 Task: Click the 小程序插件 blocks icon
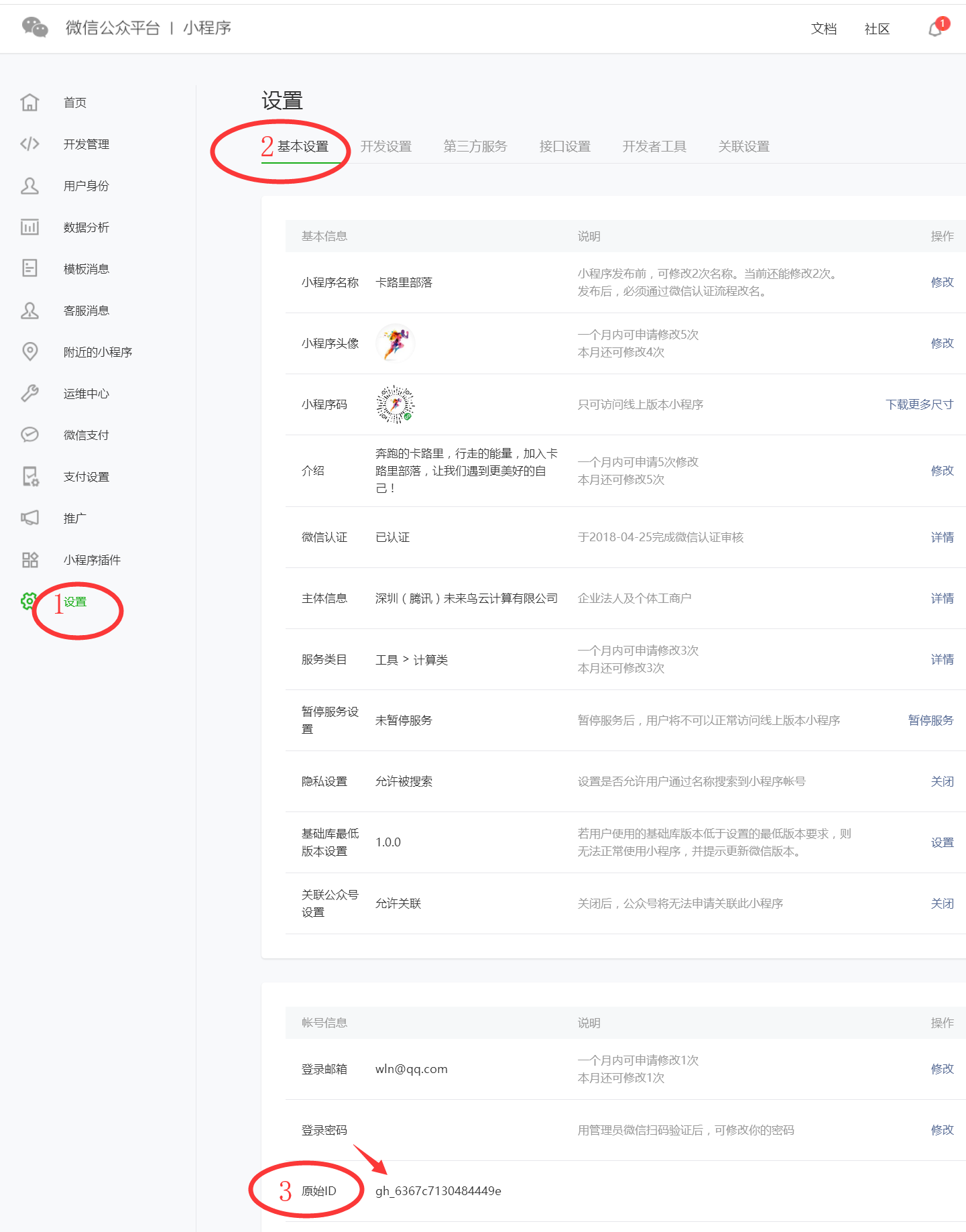pos(29,560)
